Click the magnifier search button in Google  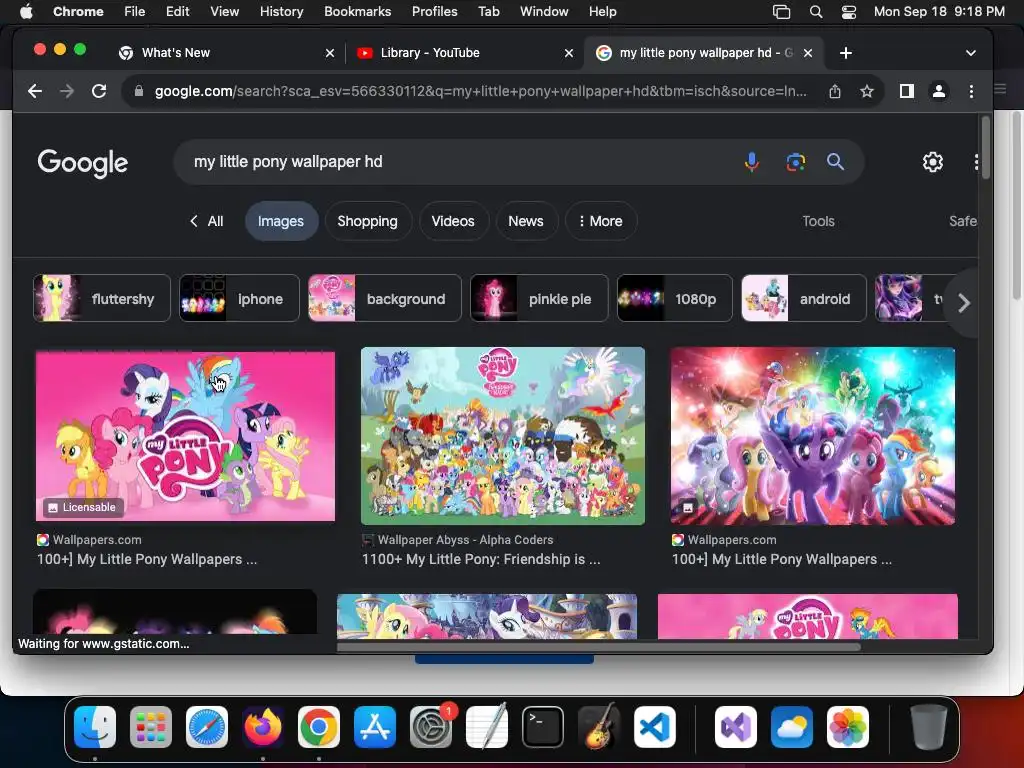click(x=835, y=161)
